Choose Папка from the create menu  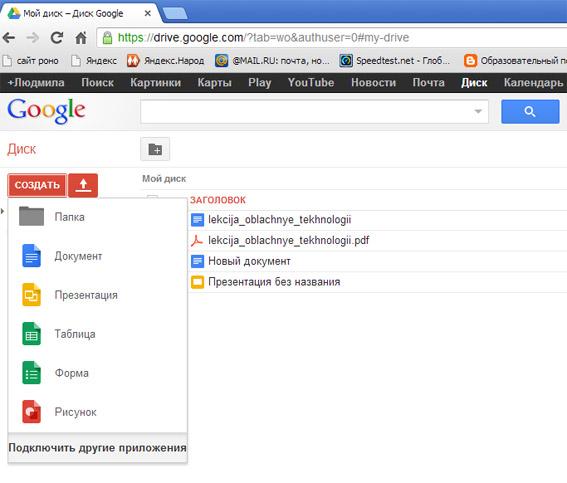point(98,217)
